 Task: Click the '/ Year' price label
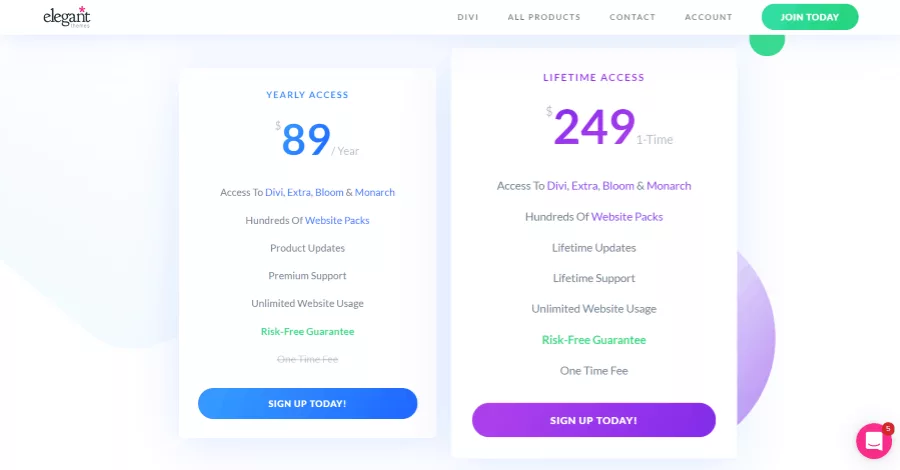[345, 151]
